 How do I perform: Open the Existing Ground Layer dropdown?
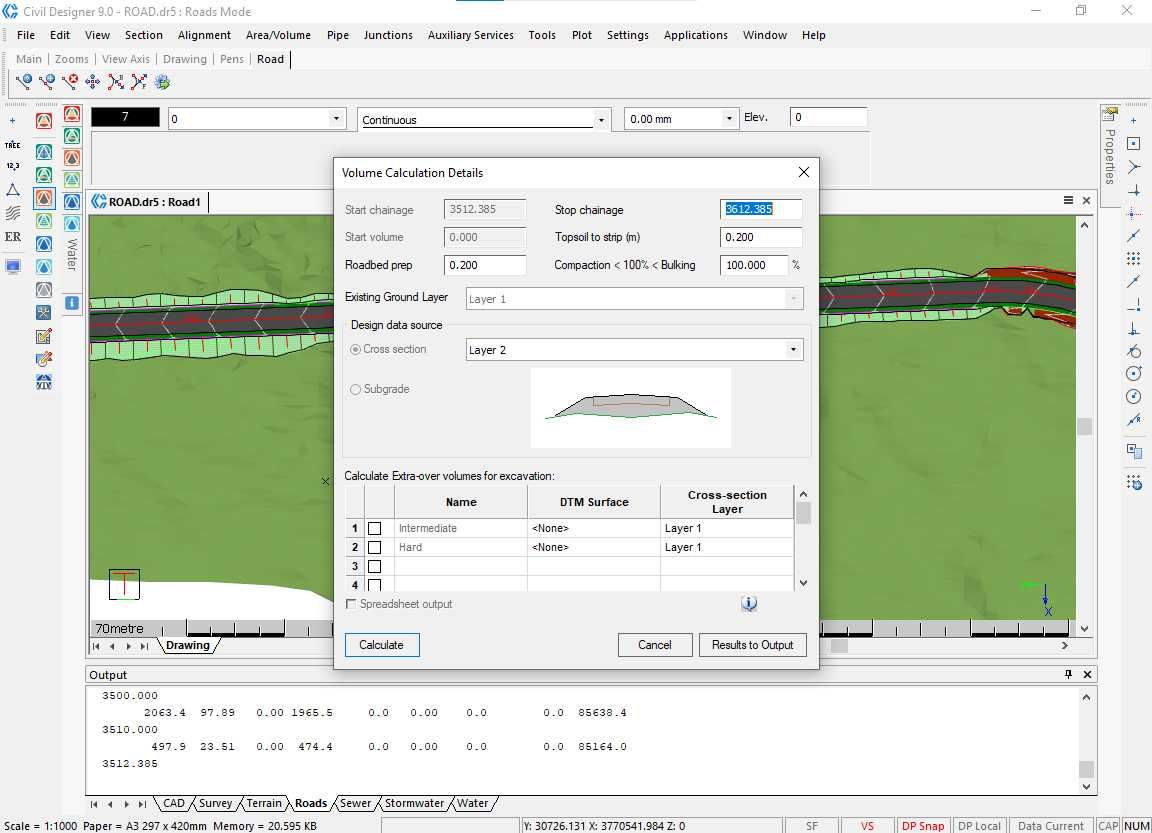(x=793, y=299)
